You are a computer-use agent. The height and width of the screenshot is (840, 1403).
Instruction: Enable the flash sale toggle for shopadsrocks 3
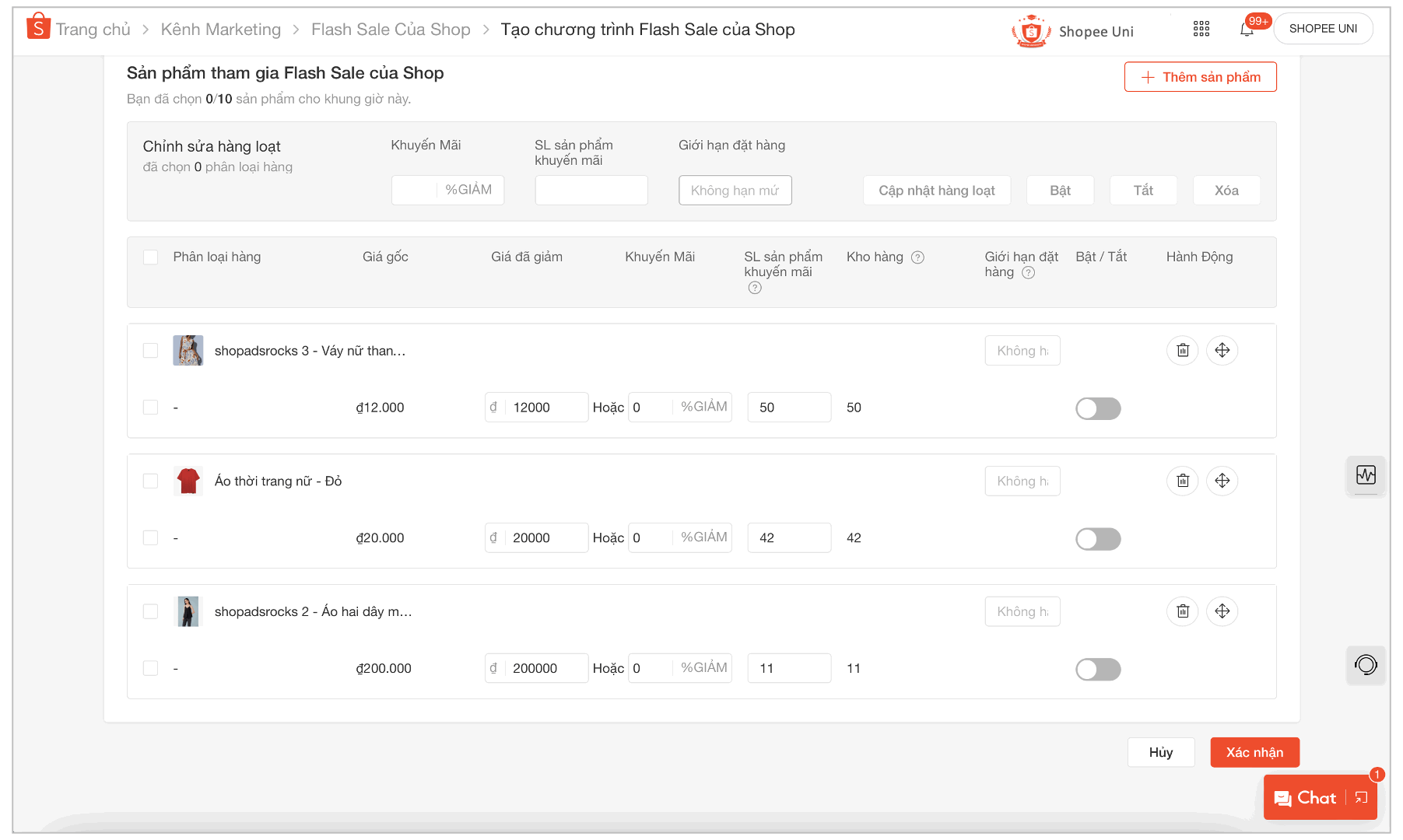(x=1098, y=408)
